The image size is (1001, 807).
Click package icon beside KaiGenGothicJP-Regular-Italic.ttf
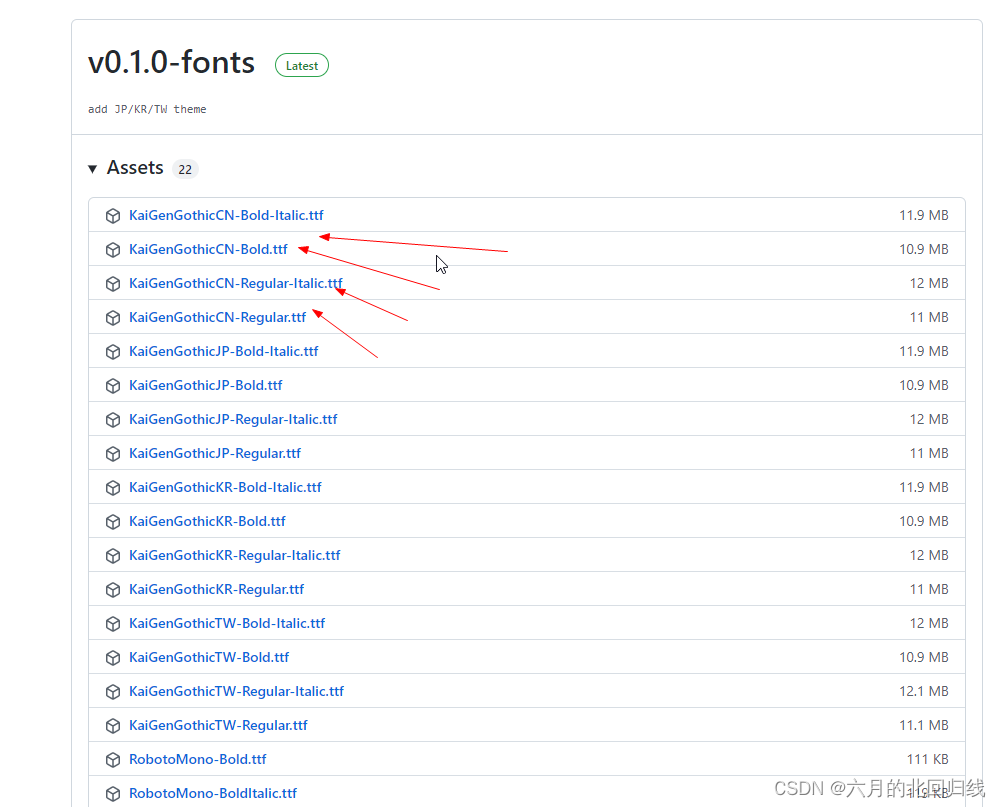113,420
